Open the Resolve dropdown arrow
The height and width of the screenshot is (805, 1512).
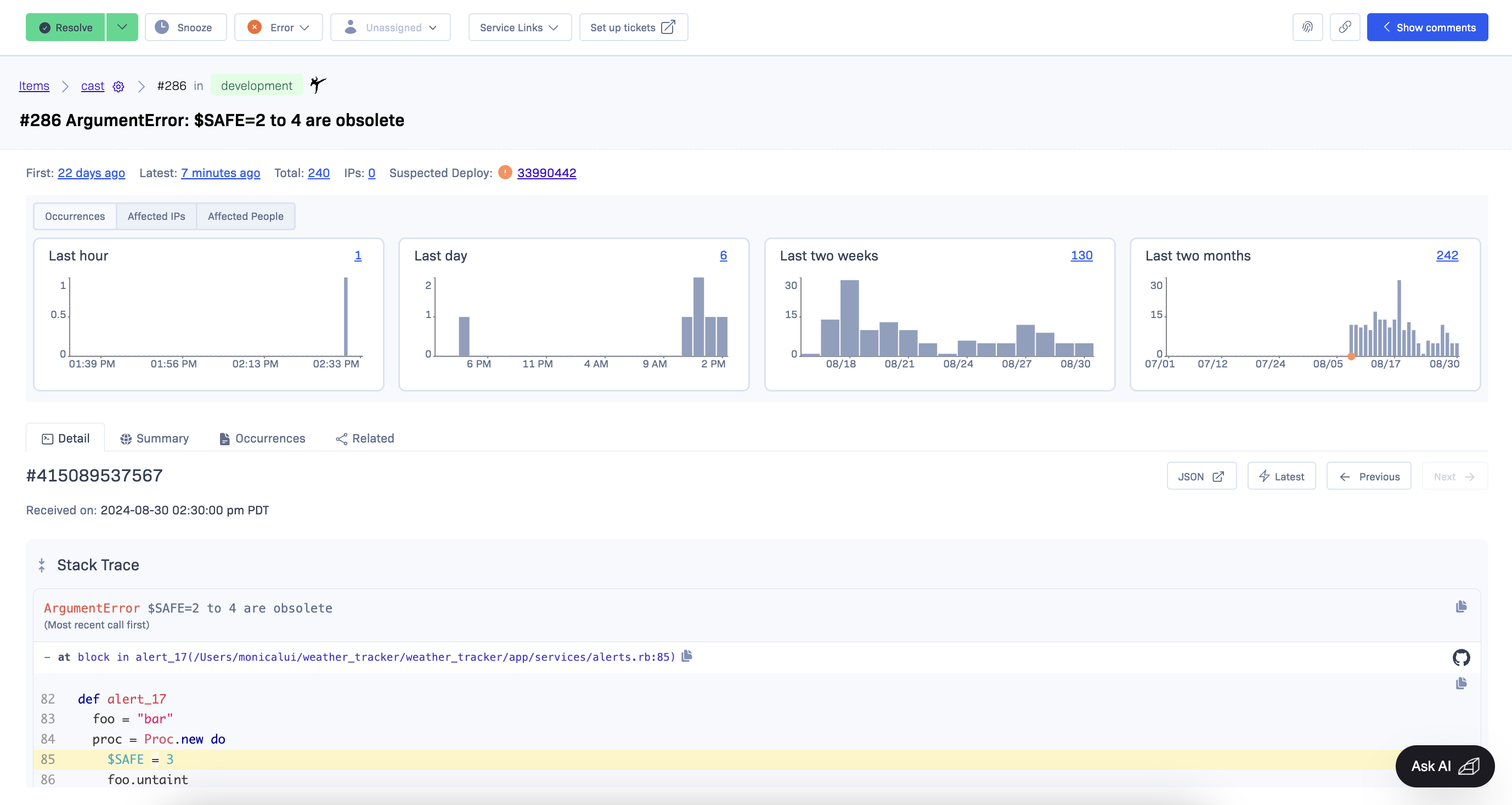click(122, 27)
